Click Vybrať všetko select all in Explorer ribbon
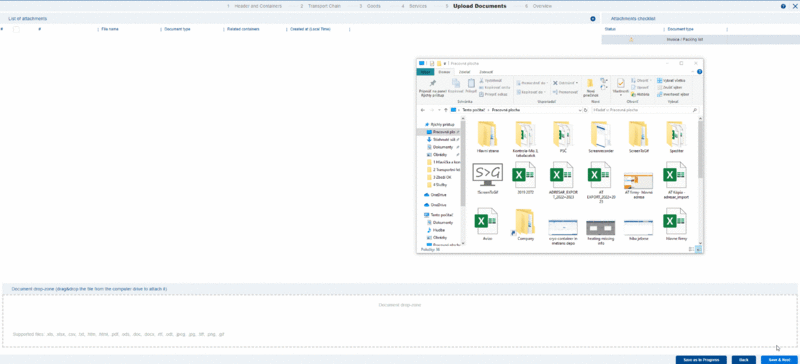Screen dimensions: 800x364 (x=671, y=81)
